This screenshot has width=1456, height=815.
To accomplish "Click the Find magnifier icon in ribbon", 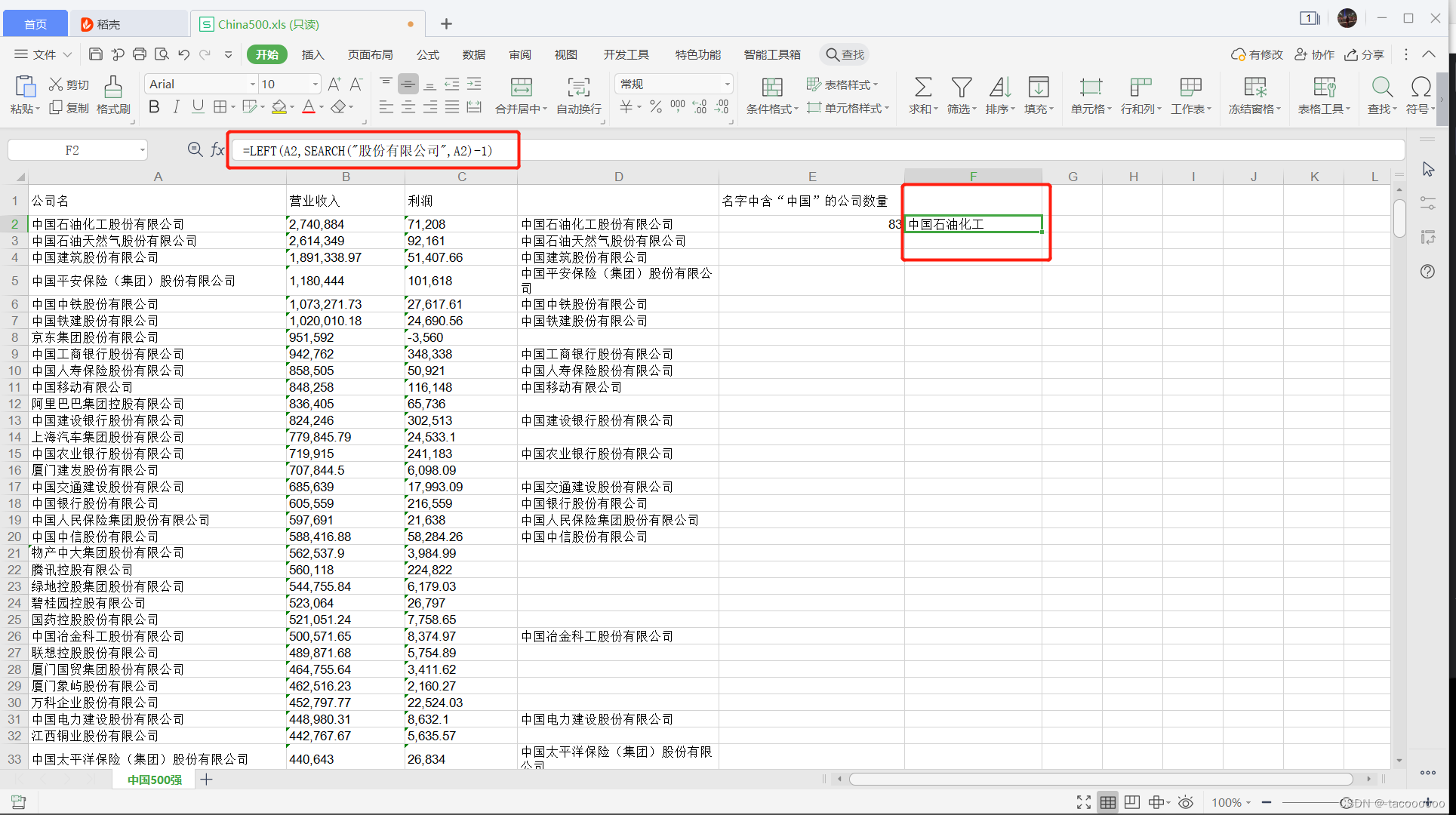I will pos(1382,87).
